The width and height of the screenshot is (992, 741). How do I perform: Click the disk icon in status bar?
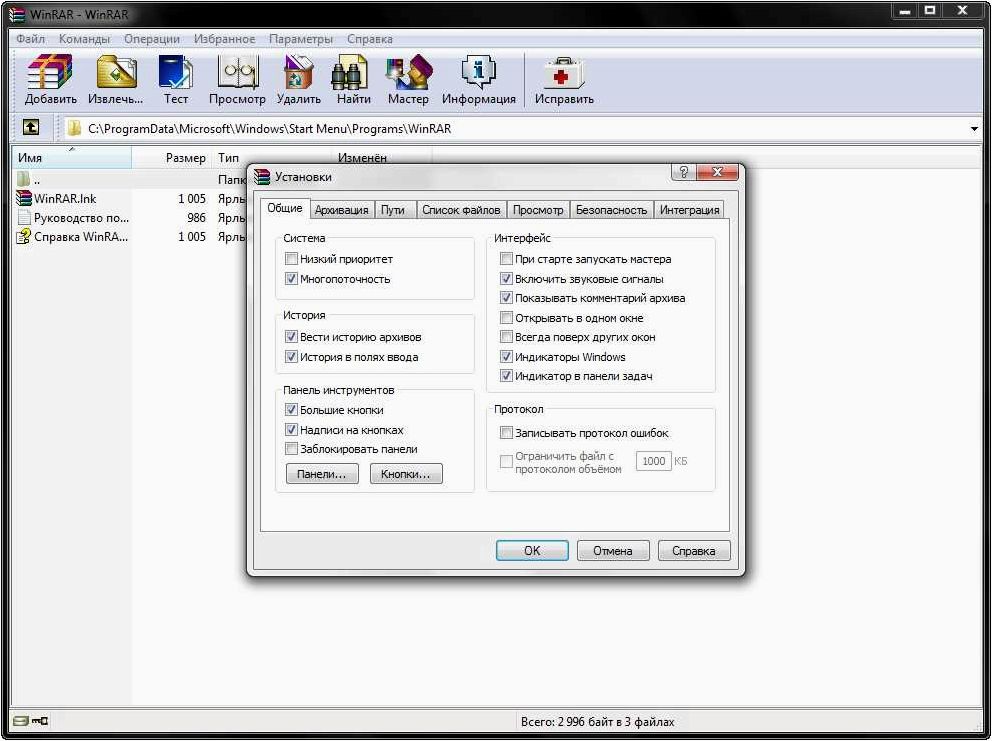[x=20, y=721]
